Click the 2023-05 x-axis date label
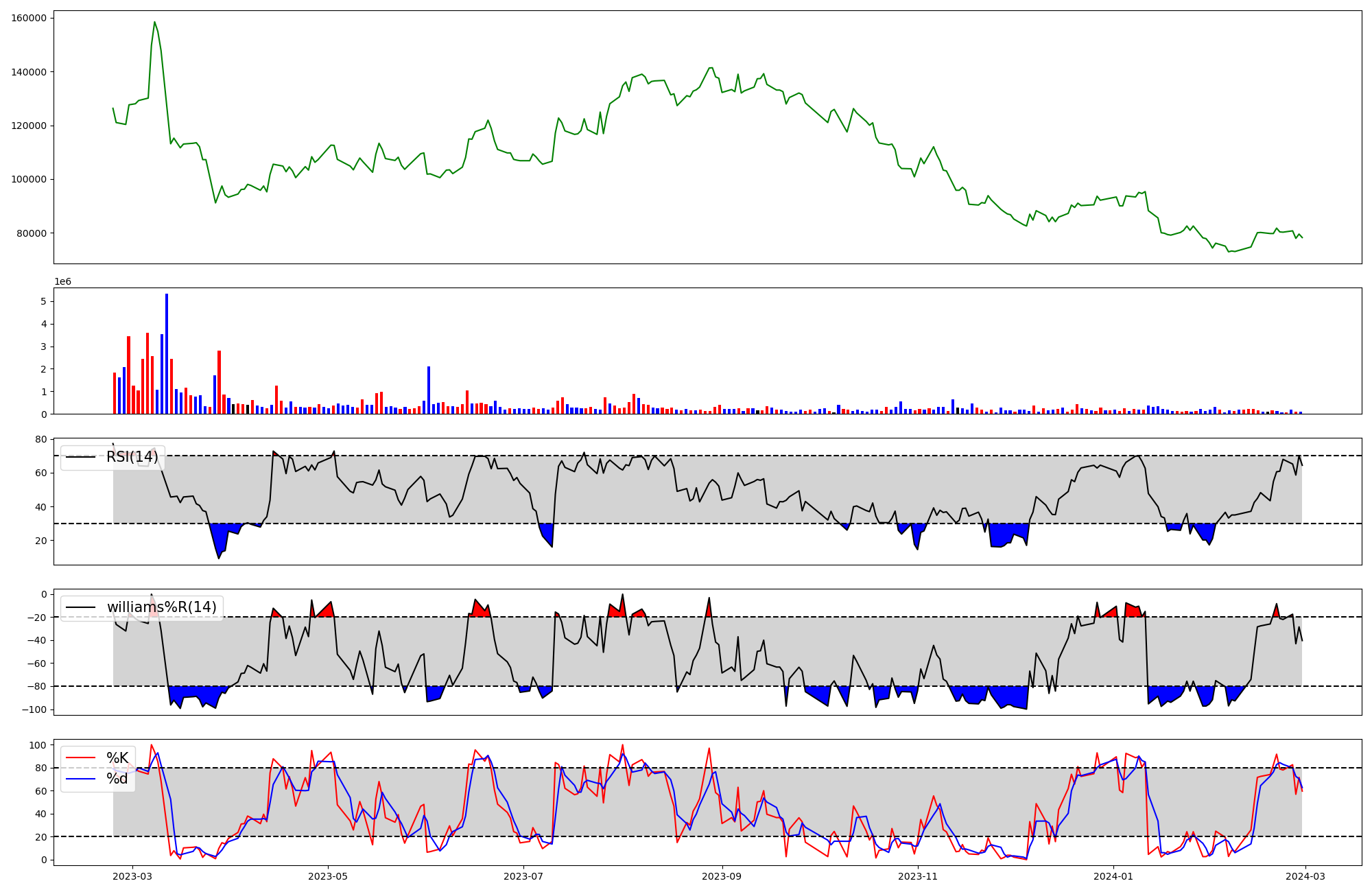 pyautogui.click(x=328, y=876)
